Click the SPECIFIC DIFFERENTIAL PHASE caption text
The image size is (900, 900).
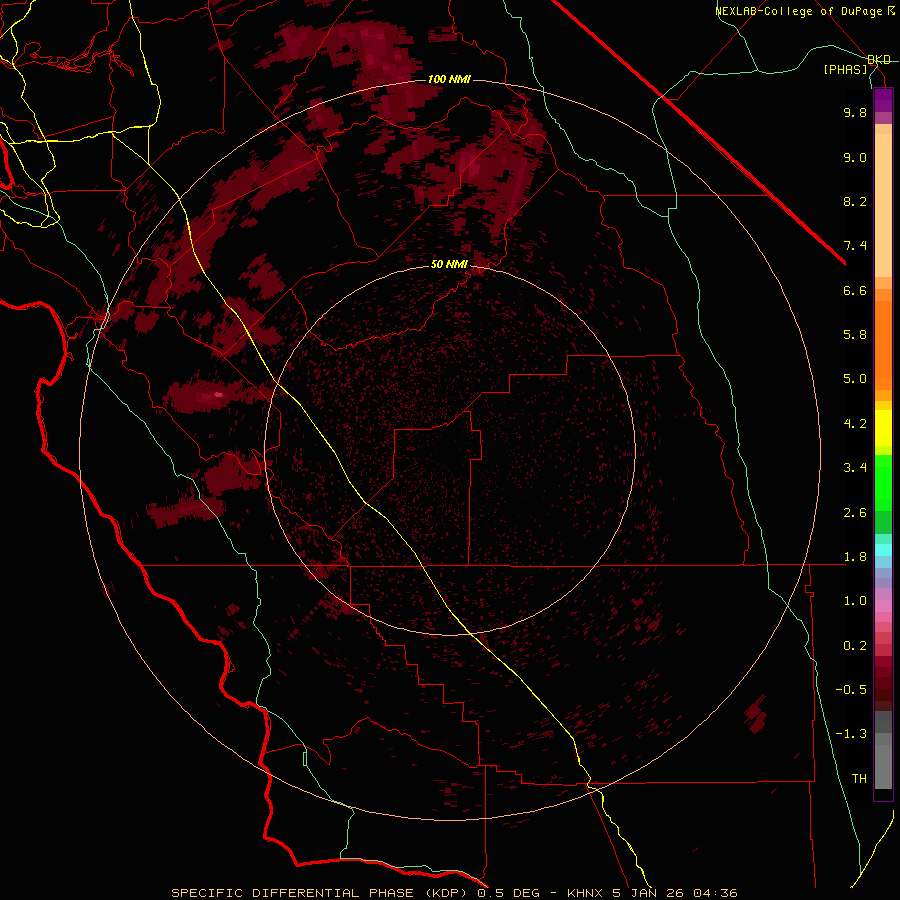pos(292,893)
